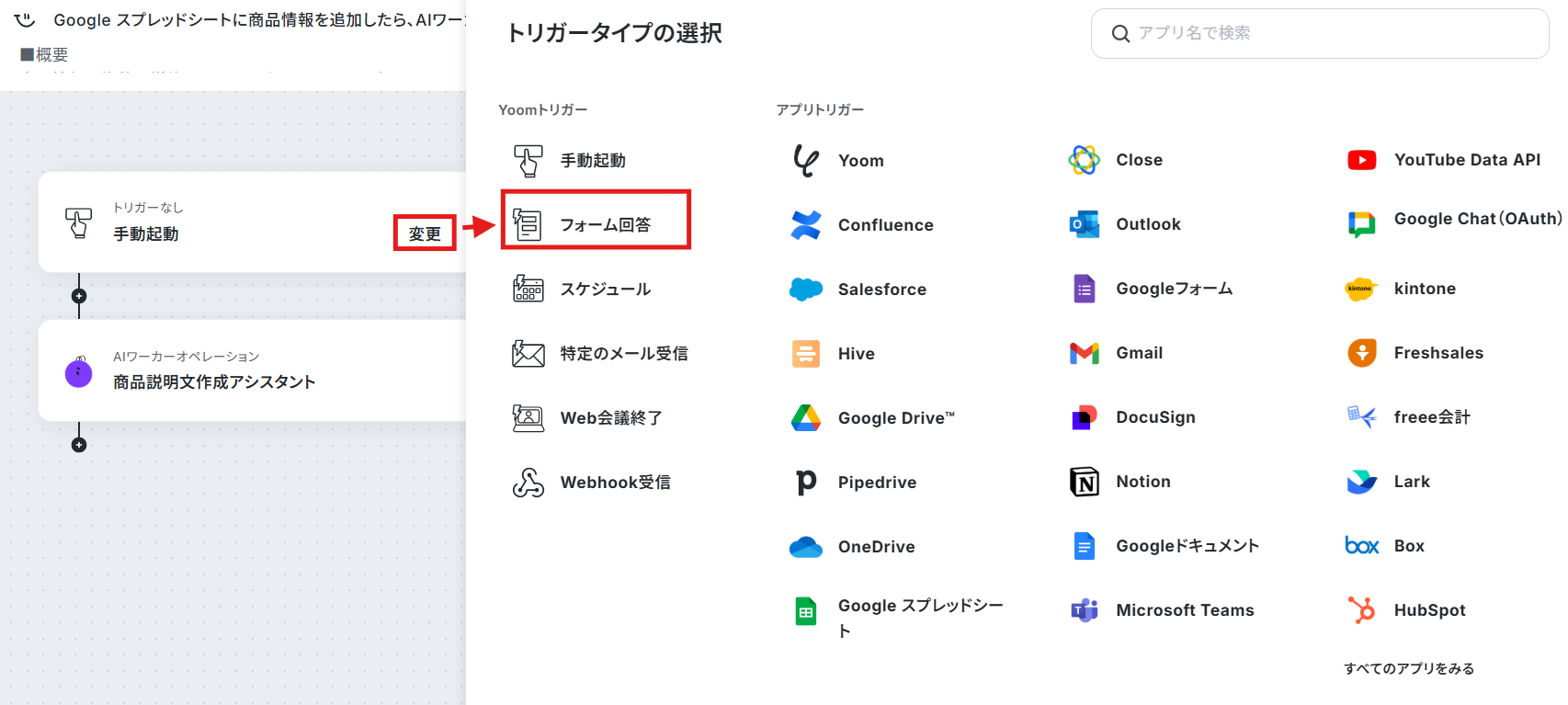Choose the Google Drive icon

tap(806, 418)
